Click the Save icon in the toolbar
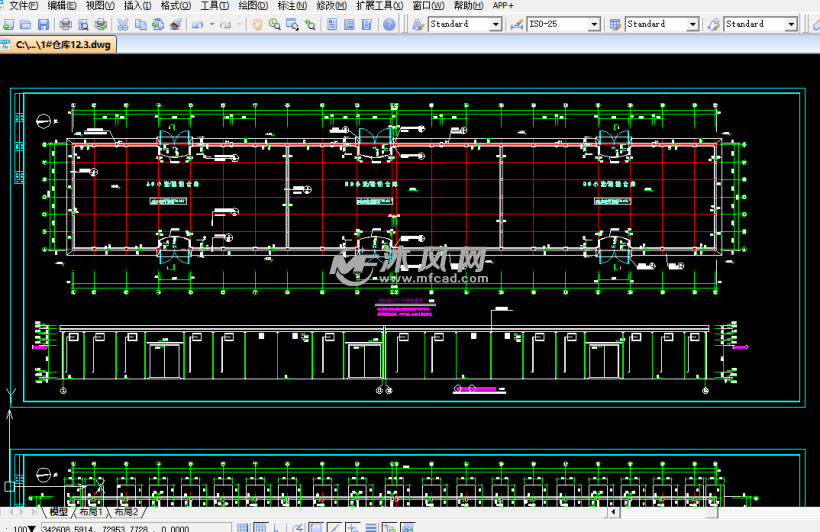 click(43, 24)
